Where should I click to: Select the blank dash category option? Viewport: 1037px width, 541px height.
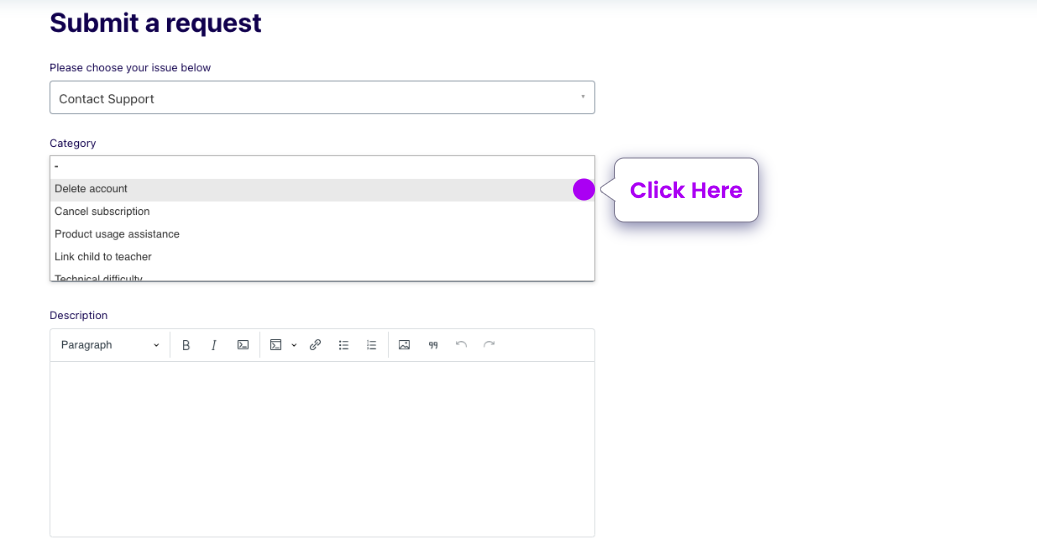pyautogui.click(x=57, y=167)
